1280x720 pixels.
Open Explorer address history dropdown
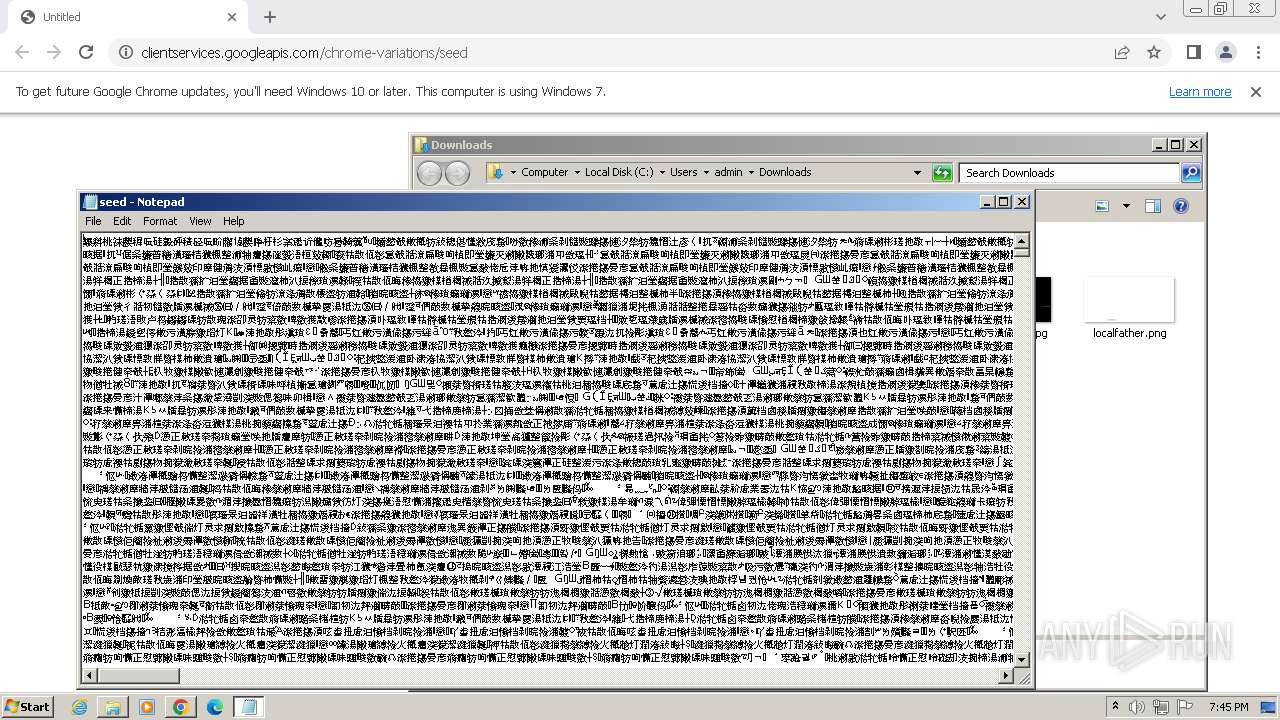point(917,172)
